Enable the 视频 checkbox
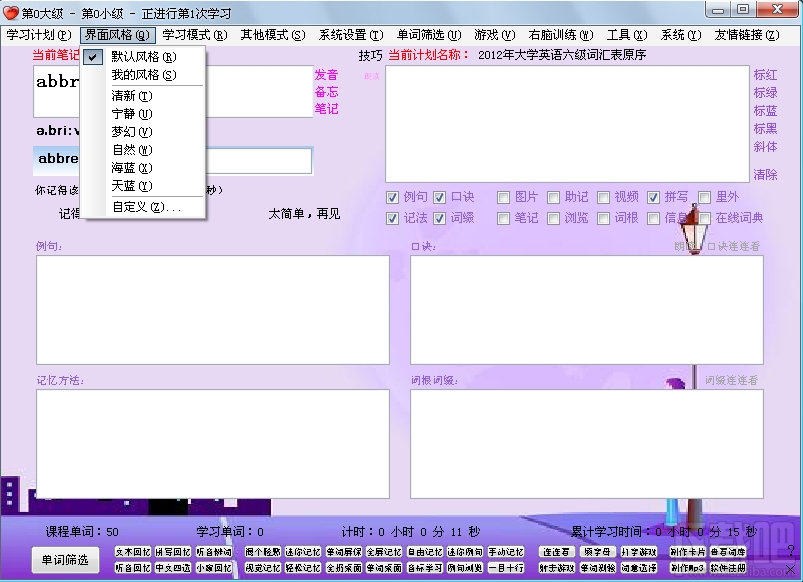This screenshot has width=803, height=582. pos(603,197)
